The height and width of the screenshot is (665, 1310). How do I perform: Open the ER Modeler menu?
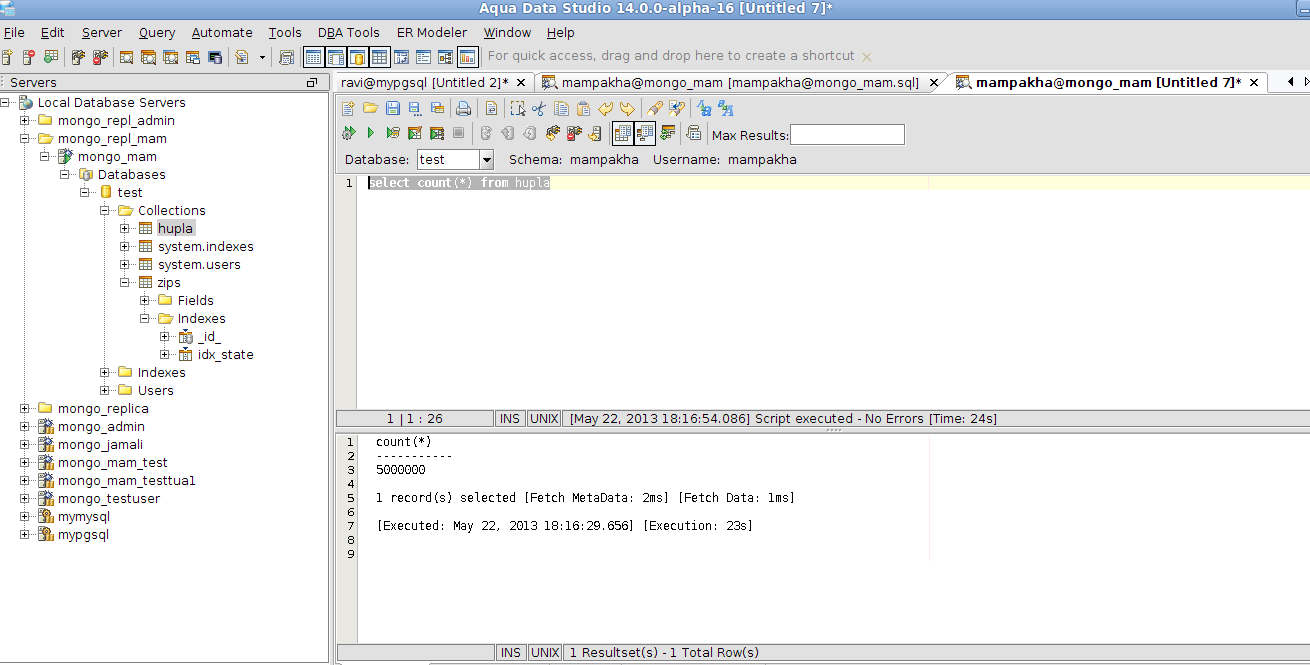tap(432, 32)
